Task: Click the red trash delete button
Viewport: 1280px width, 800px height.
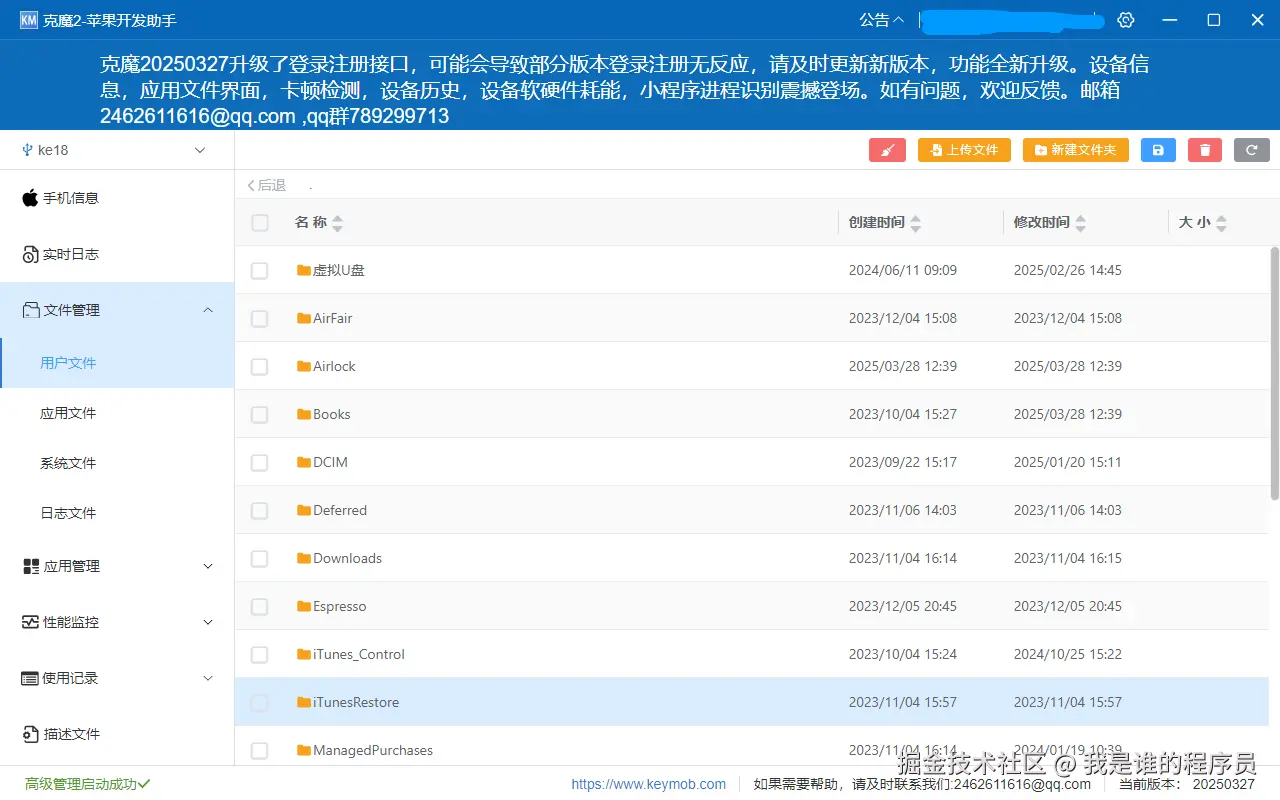Action: pos(1205,150)
